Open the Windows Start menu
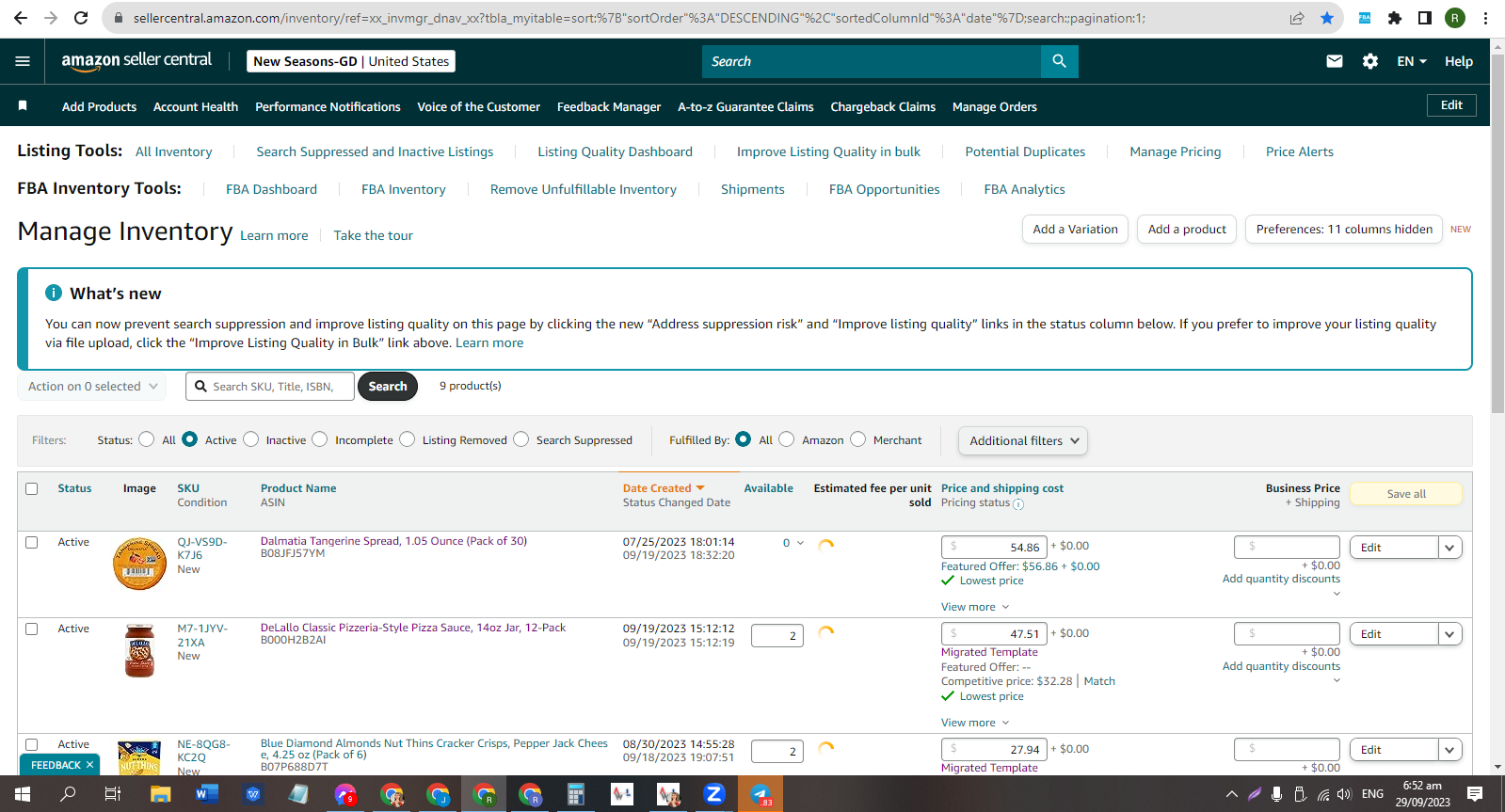This screenshot has height=812, width=1505. click(23, 794)
